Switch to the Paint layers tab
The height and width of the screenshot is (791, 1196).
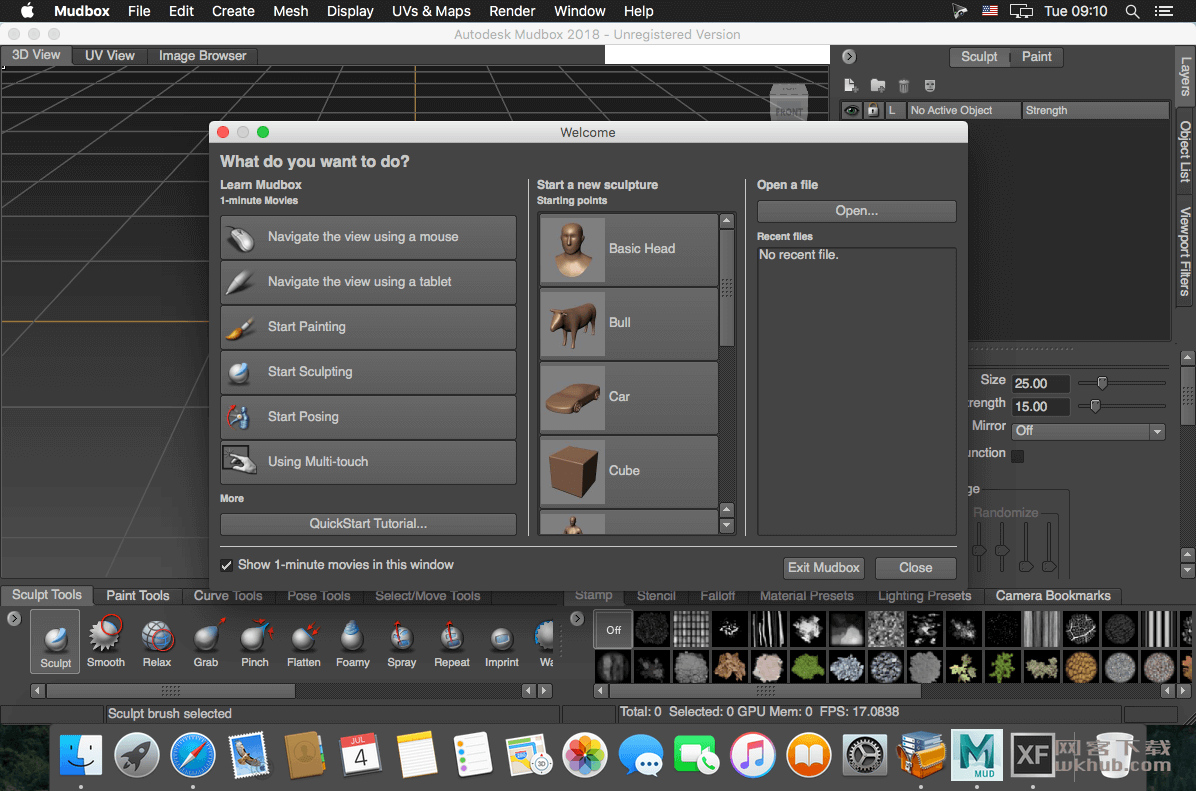coord(1036,56)
